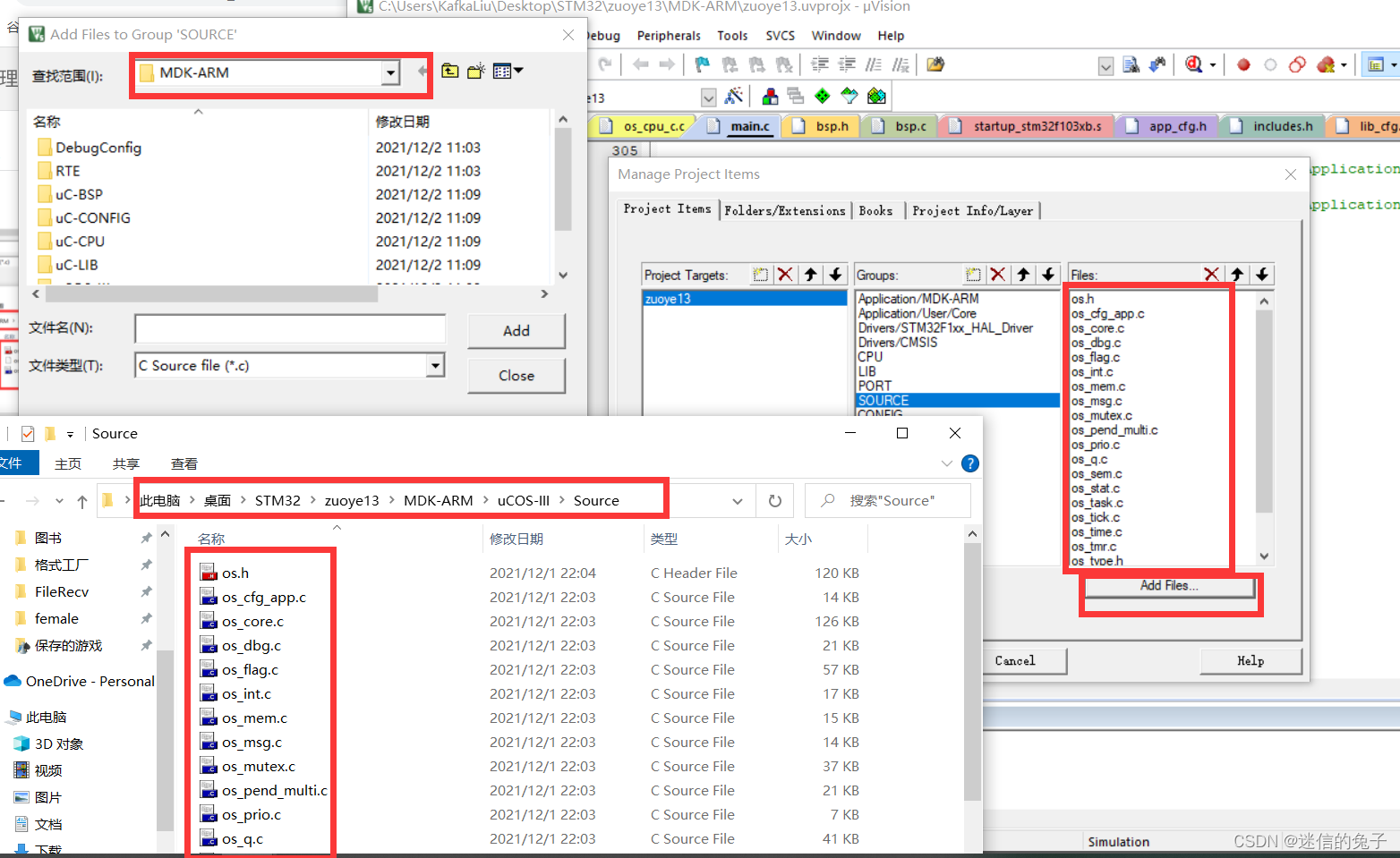Open Pack Installer icon
1400x858 pixels.
point(876,96)
